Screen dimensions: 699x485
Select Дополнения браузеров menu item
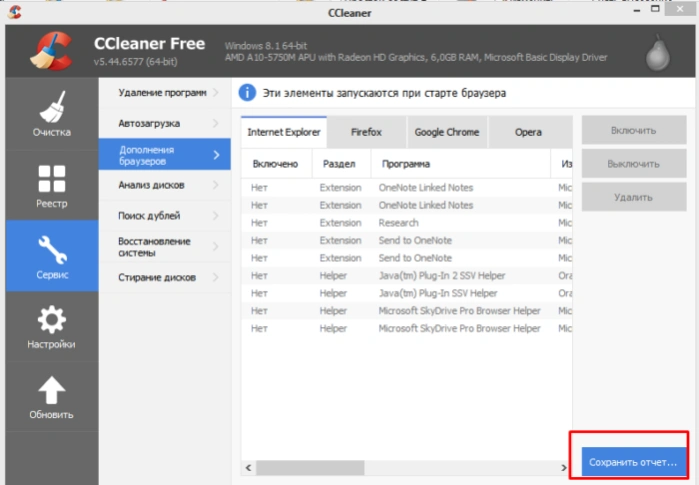coord(164,154)
